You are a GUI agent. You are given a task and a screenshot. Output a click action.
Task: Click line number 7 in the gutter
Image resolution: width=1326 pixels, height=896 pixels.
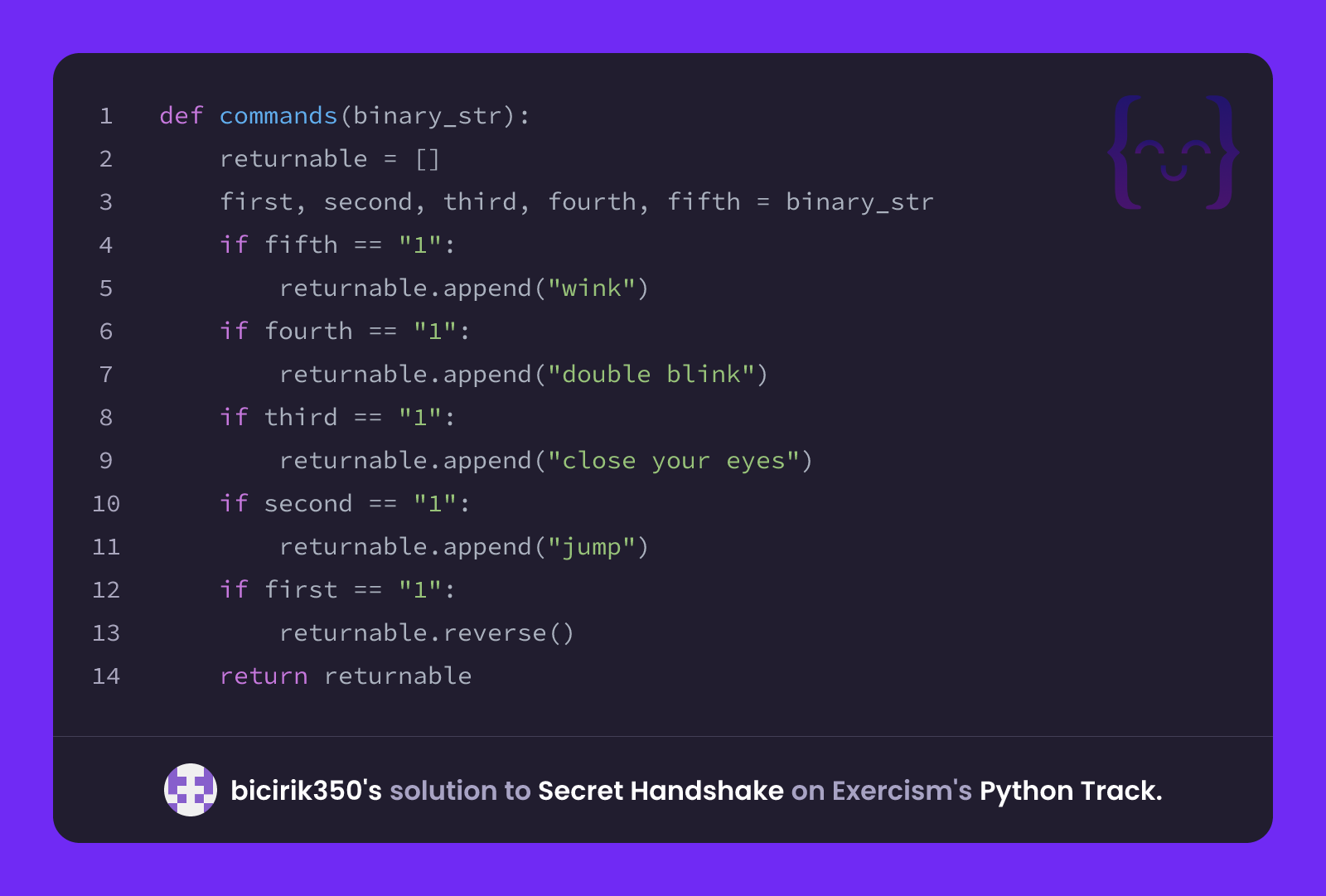point(106,375)
